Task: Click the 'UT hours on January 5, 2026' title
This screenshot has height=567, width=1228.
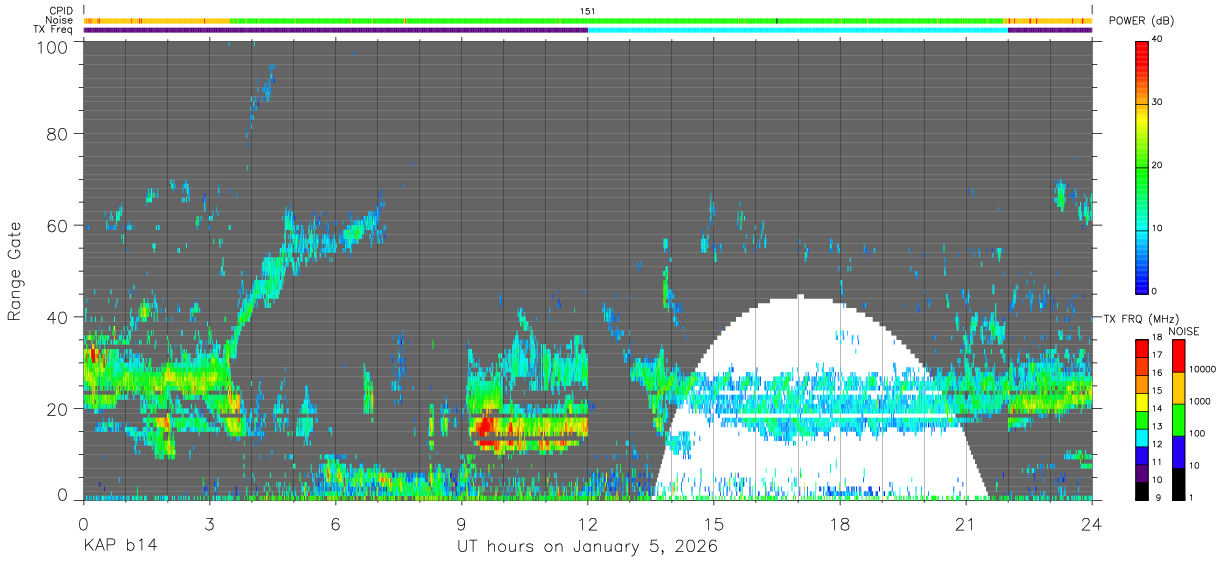Action: (587, 547)
